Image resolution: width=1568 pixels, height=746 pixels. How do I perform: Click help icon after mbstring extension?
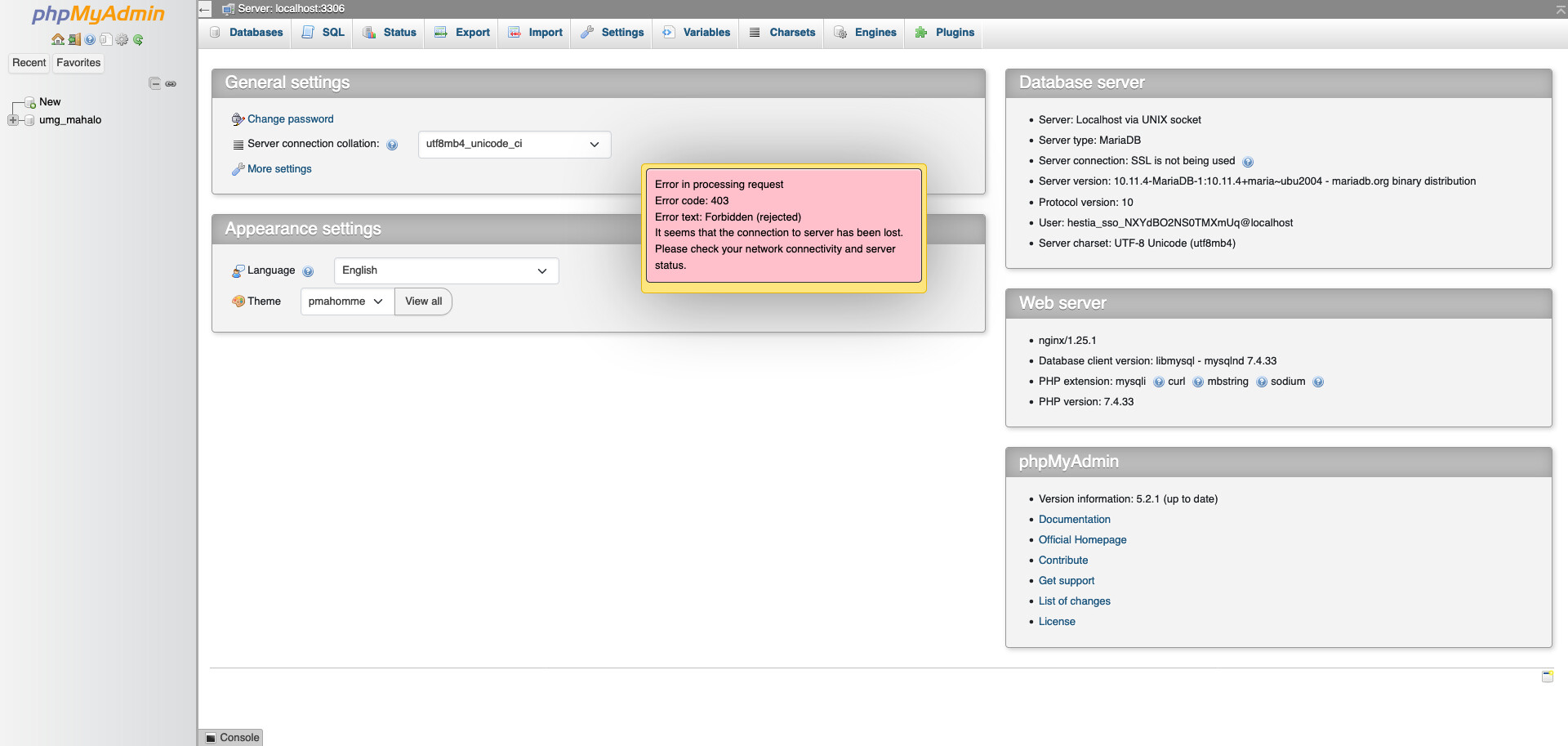1262,382
